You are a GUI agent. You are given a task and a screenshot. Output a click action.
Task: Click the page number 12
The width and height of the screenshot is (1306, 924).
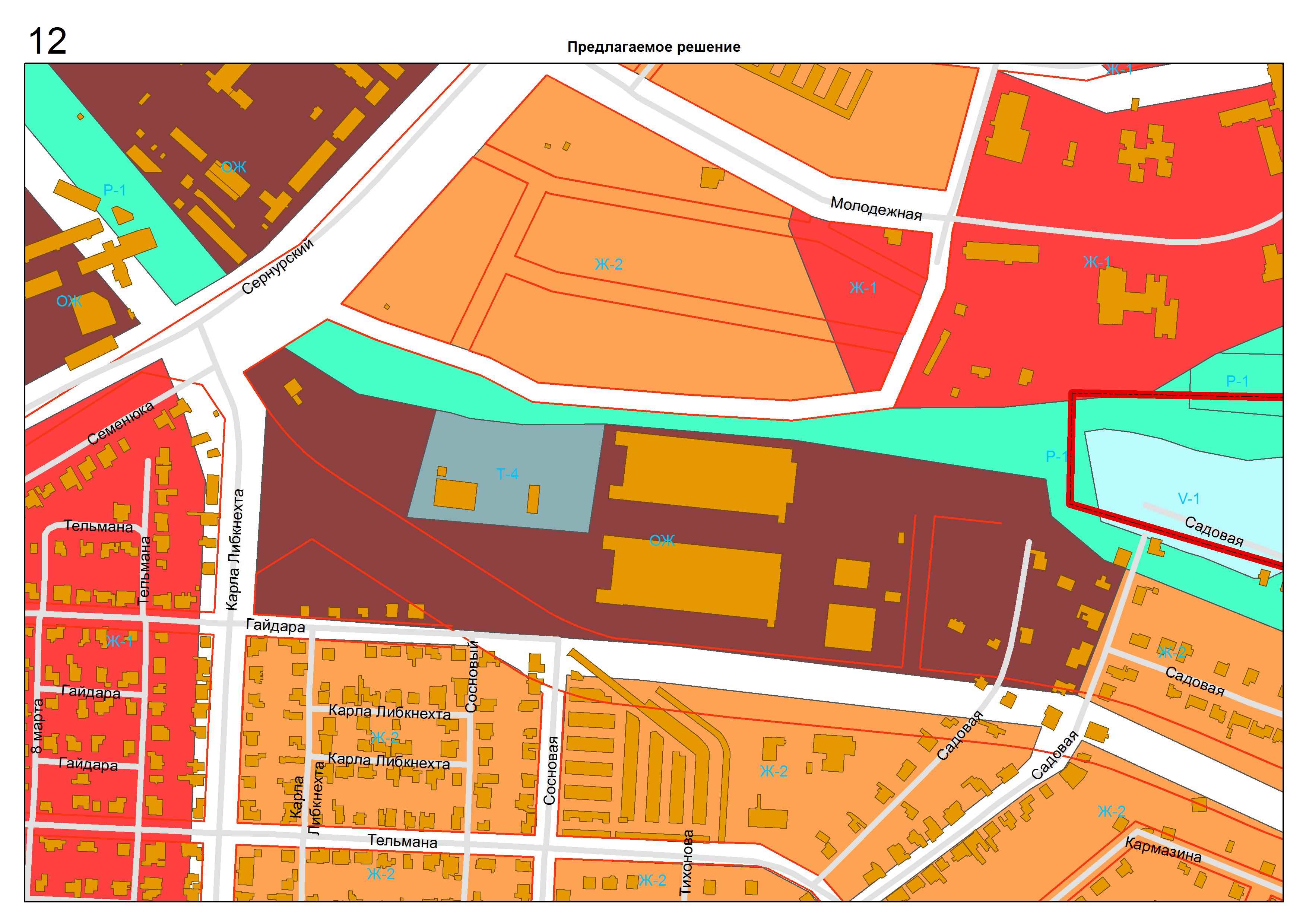(x=47, y=41)
